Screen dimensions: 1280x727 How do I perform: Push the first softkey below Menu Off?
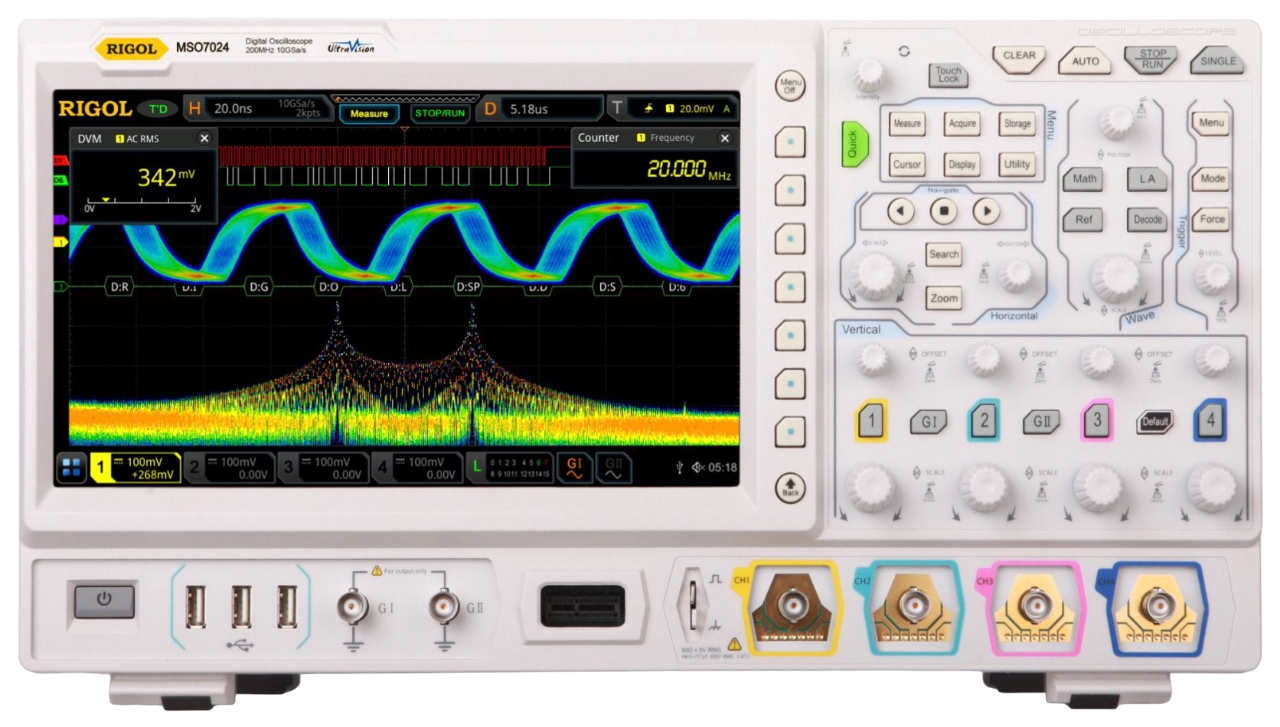790,141
